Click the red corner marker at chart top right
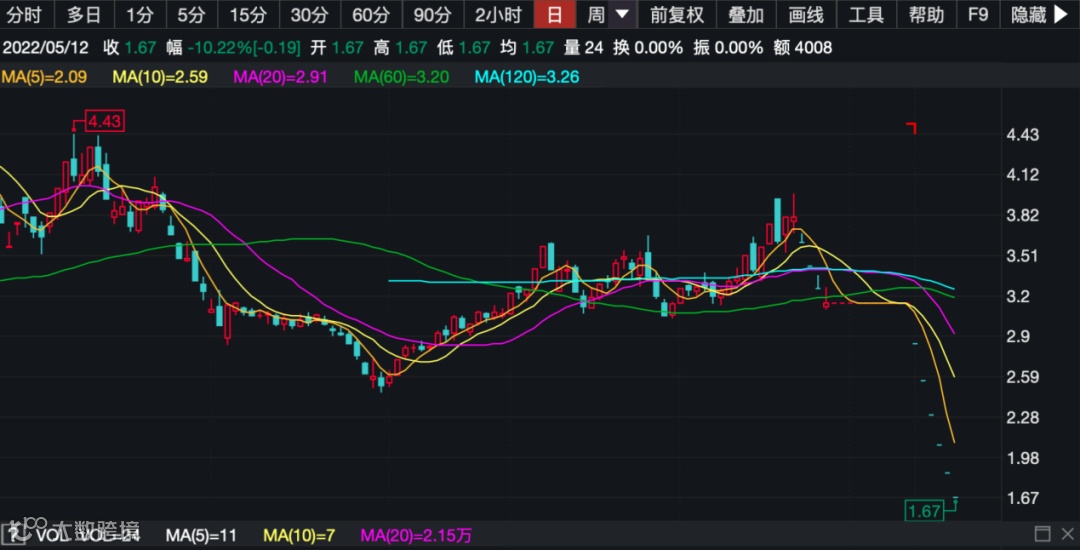The height and width of the screenshot is (550, 1080). click(x=912, y=128)
